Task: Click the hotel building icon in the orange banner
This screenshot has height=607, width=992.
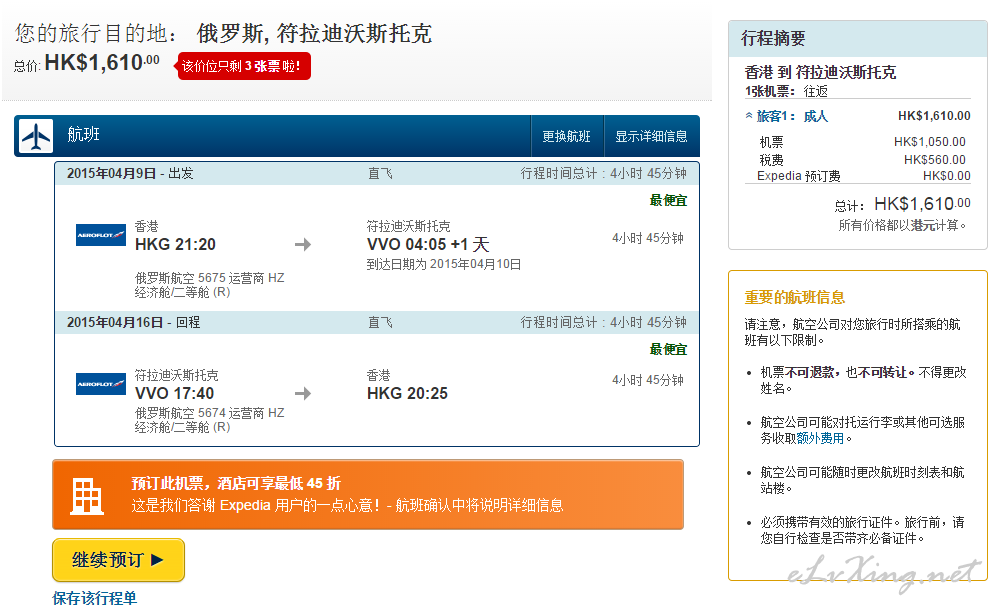Action: pos(87,496)
